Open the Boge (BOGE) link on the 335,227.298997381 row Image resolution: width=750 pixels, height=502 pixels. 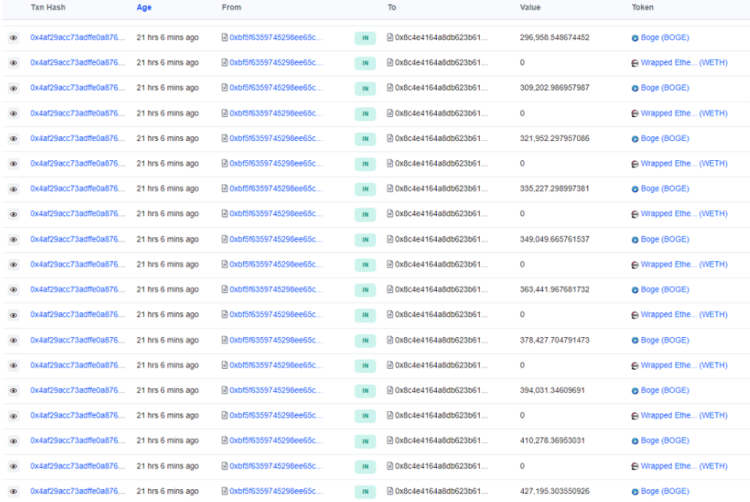point(665,188)
